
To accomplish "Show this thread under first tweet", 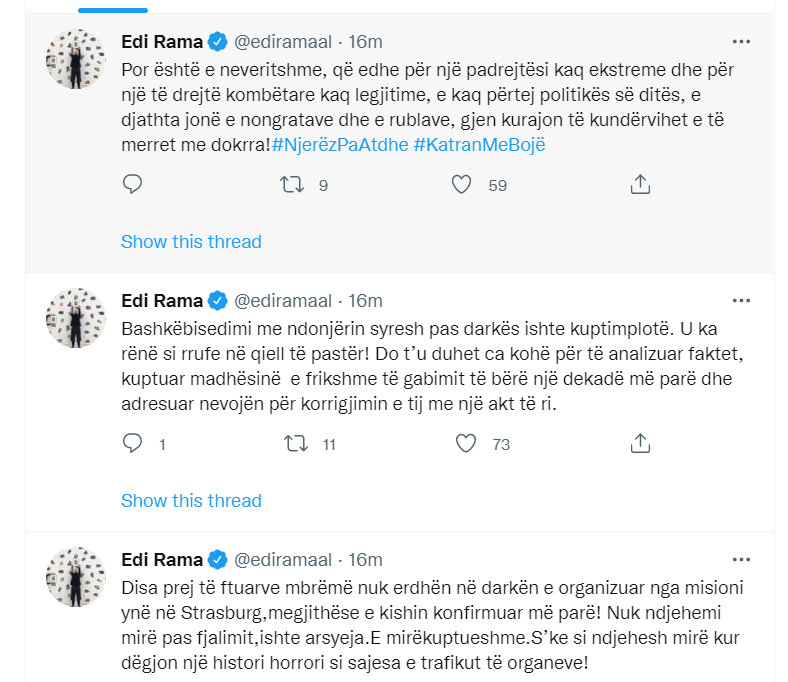I will (191, 242).
